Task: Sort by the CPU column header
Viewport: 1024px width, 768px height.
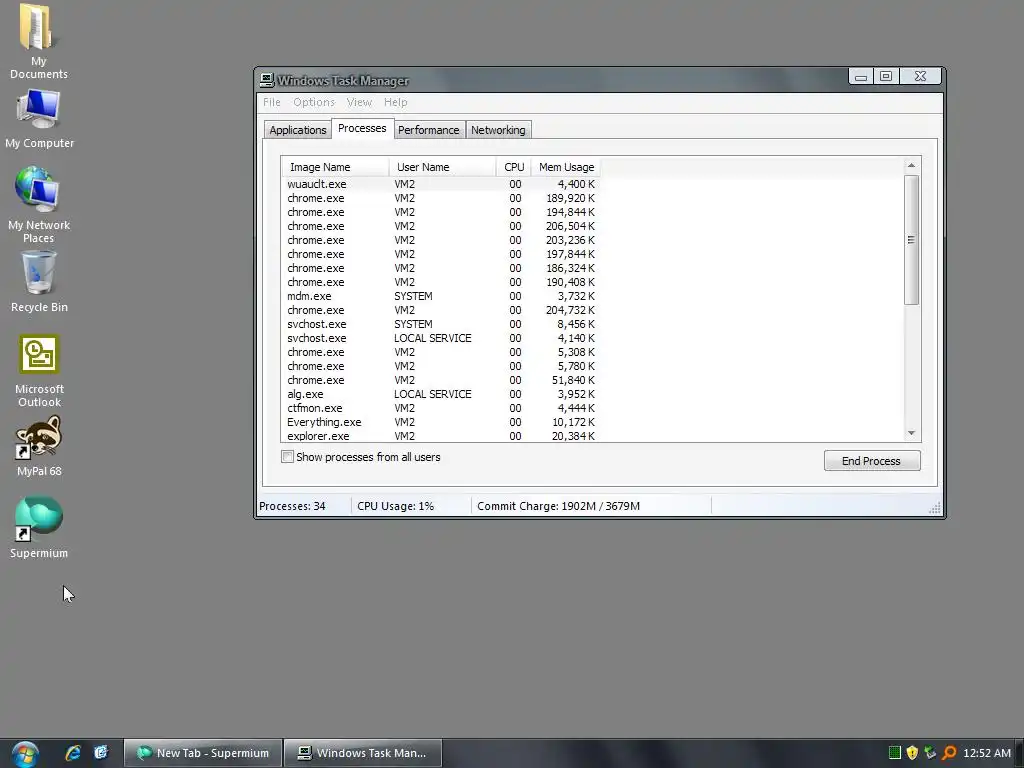Action: coord(513,167)
